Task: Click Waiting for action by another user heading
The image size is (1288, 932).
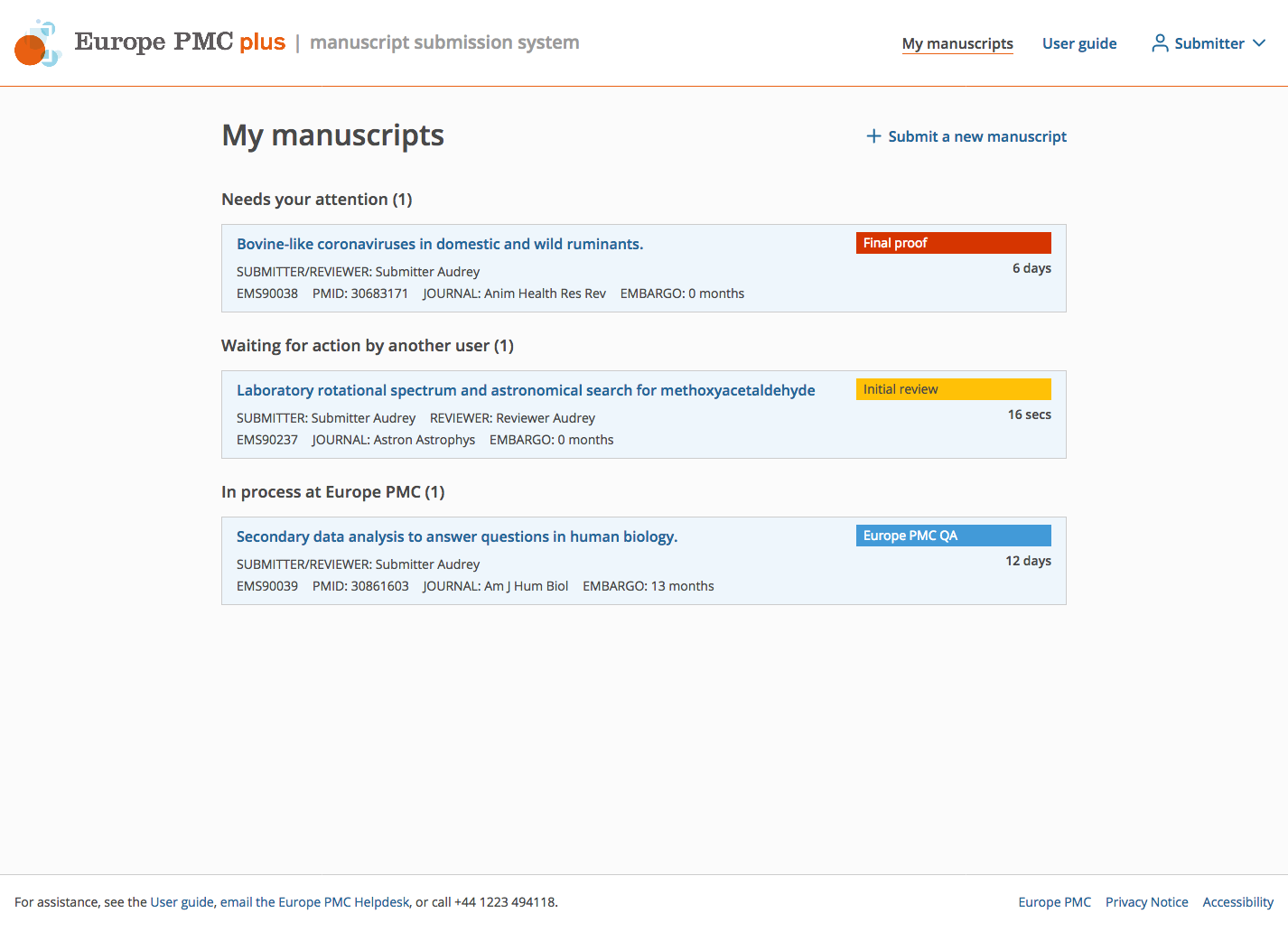Action: point(368,346)
